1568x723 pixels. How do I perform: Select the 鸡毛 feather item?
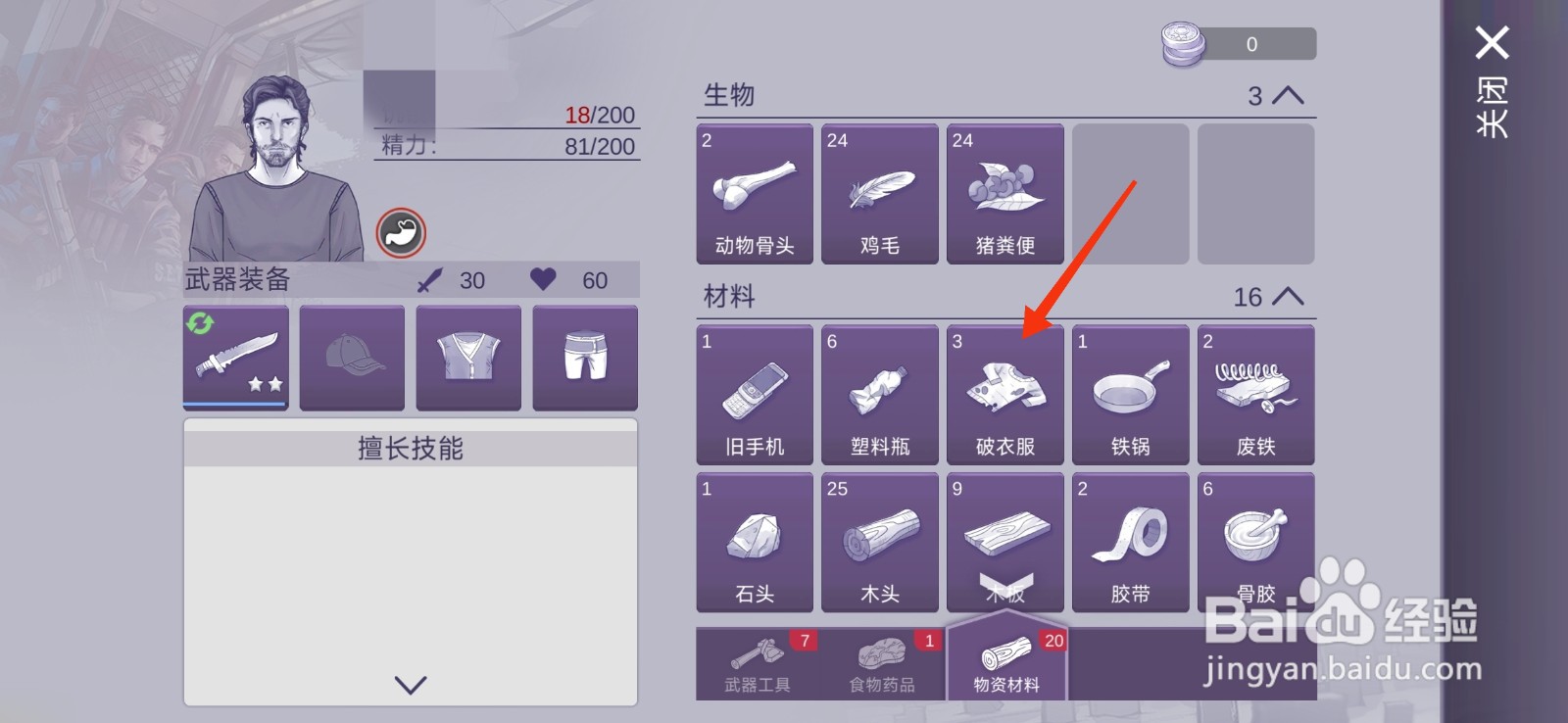click(x=880, y=194)
